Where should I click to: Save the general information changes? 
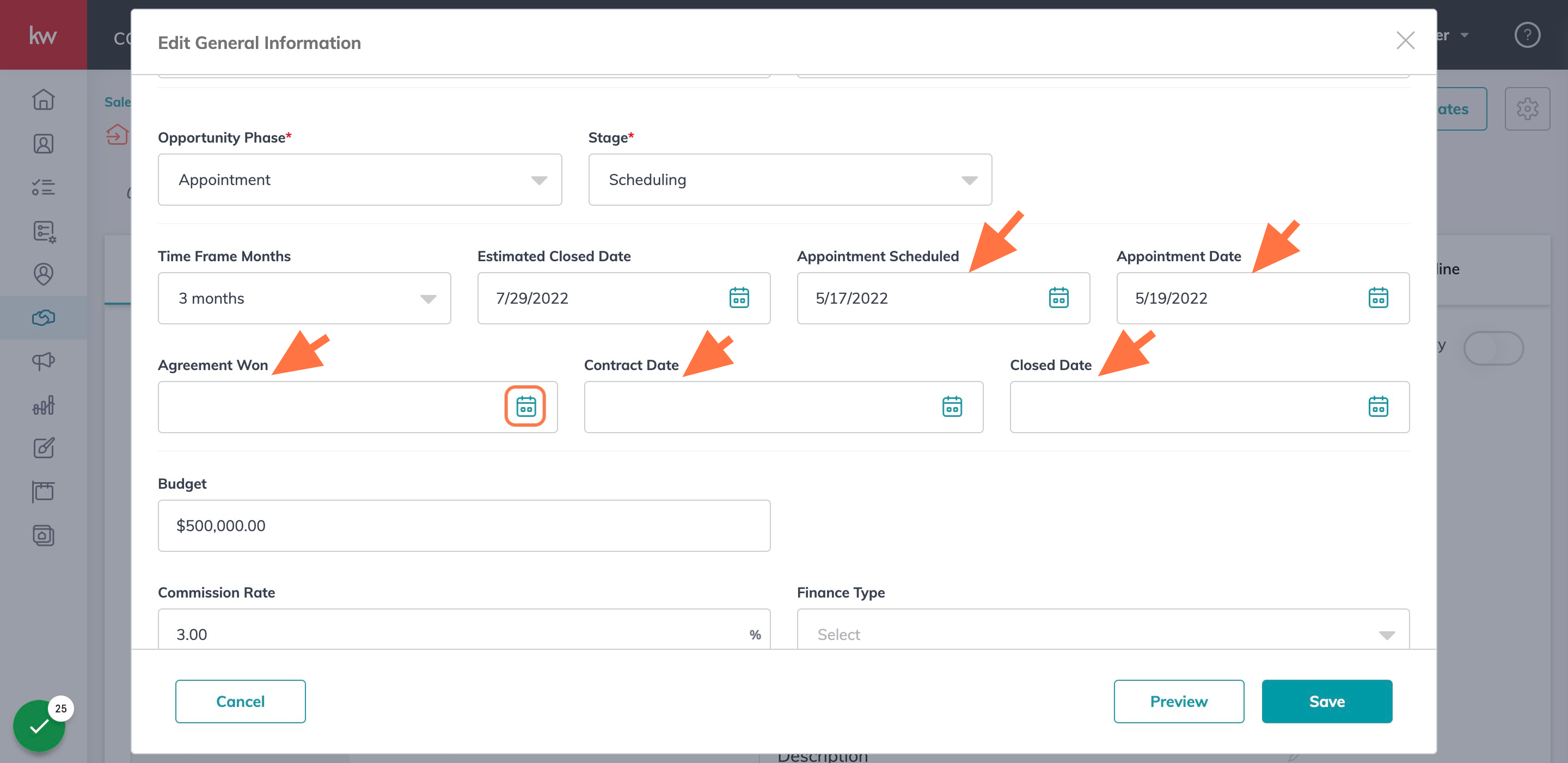(x=1327, y=701)
